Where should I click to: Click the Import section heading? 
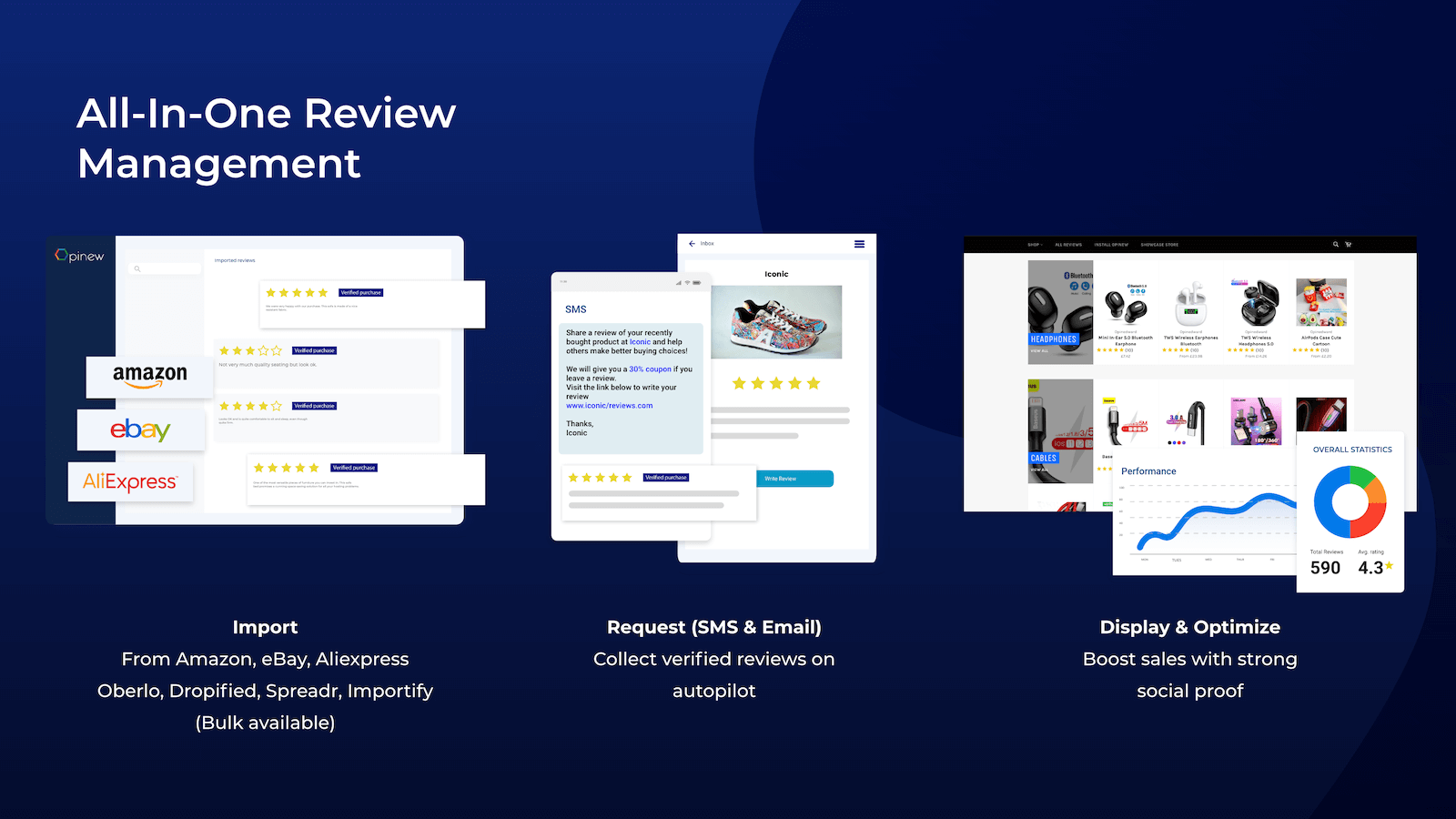(x=265, y=627)
